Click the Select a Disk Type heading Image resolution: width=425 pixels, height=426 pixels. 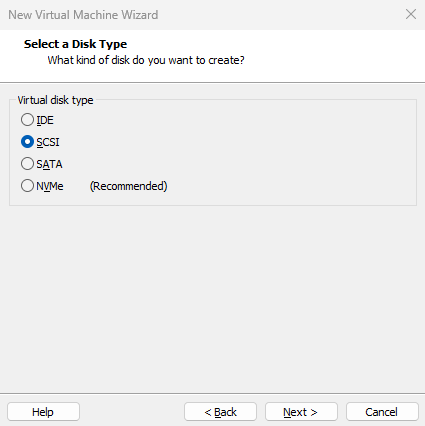75,44
